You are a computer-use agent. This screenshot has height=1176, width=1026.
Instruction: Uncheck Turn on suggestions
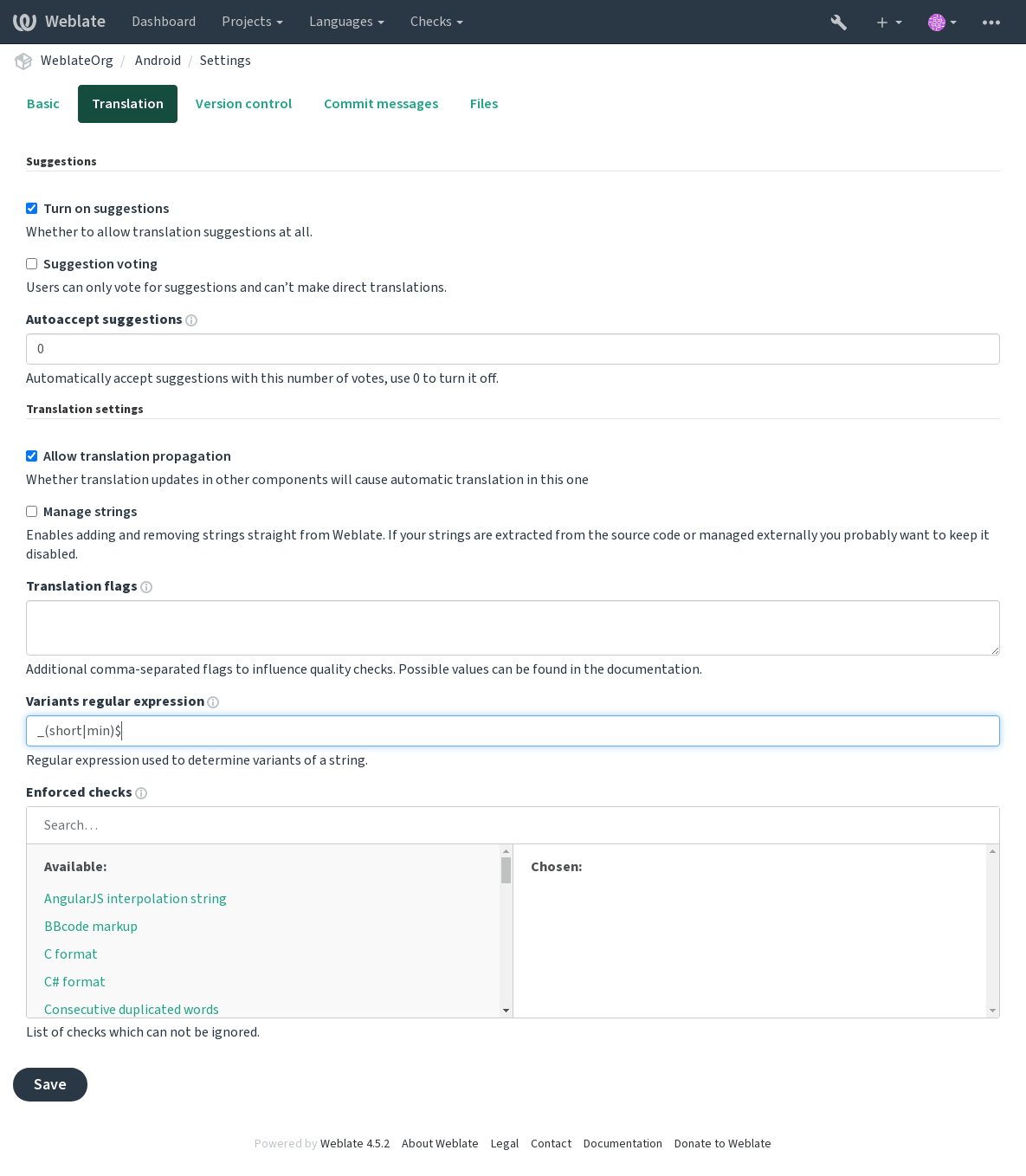(x=32, y=209)
